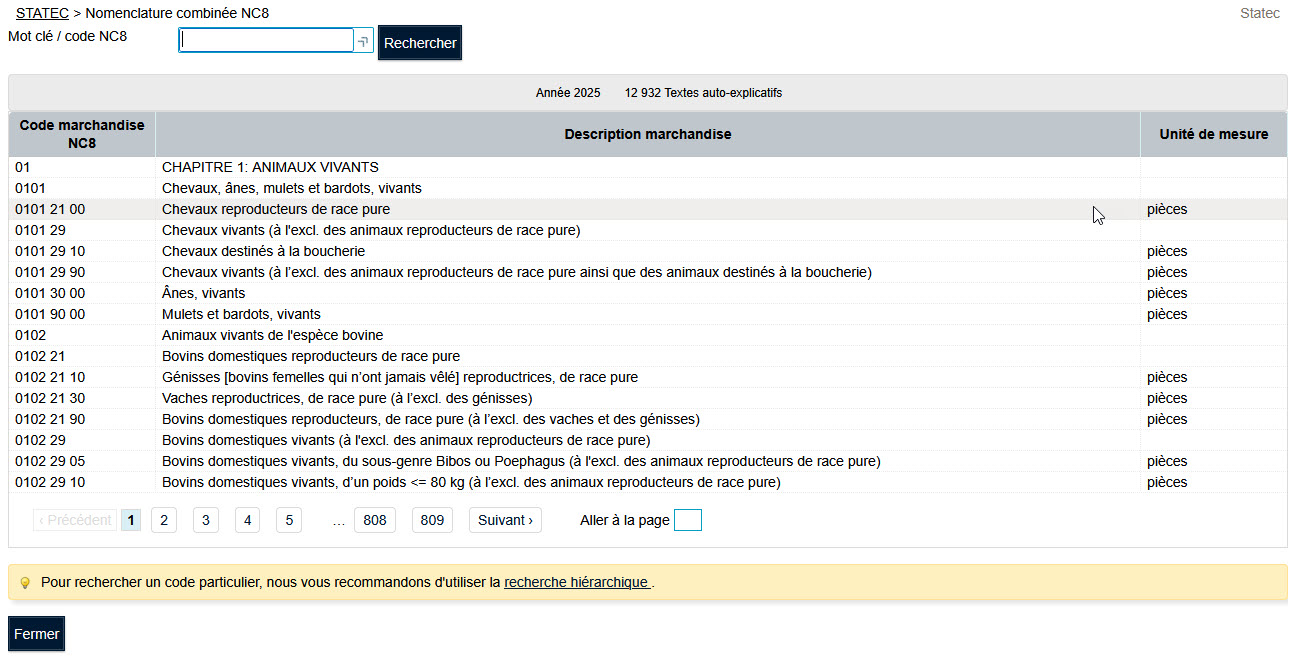
Task: Click the Génisses reproductrices description
Action: pos(400,377)
